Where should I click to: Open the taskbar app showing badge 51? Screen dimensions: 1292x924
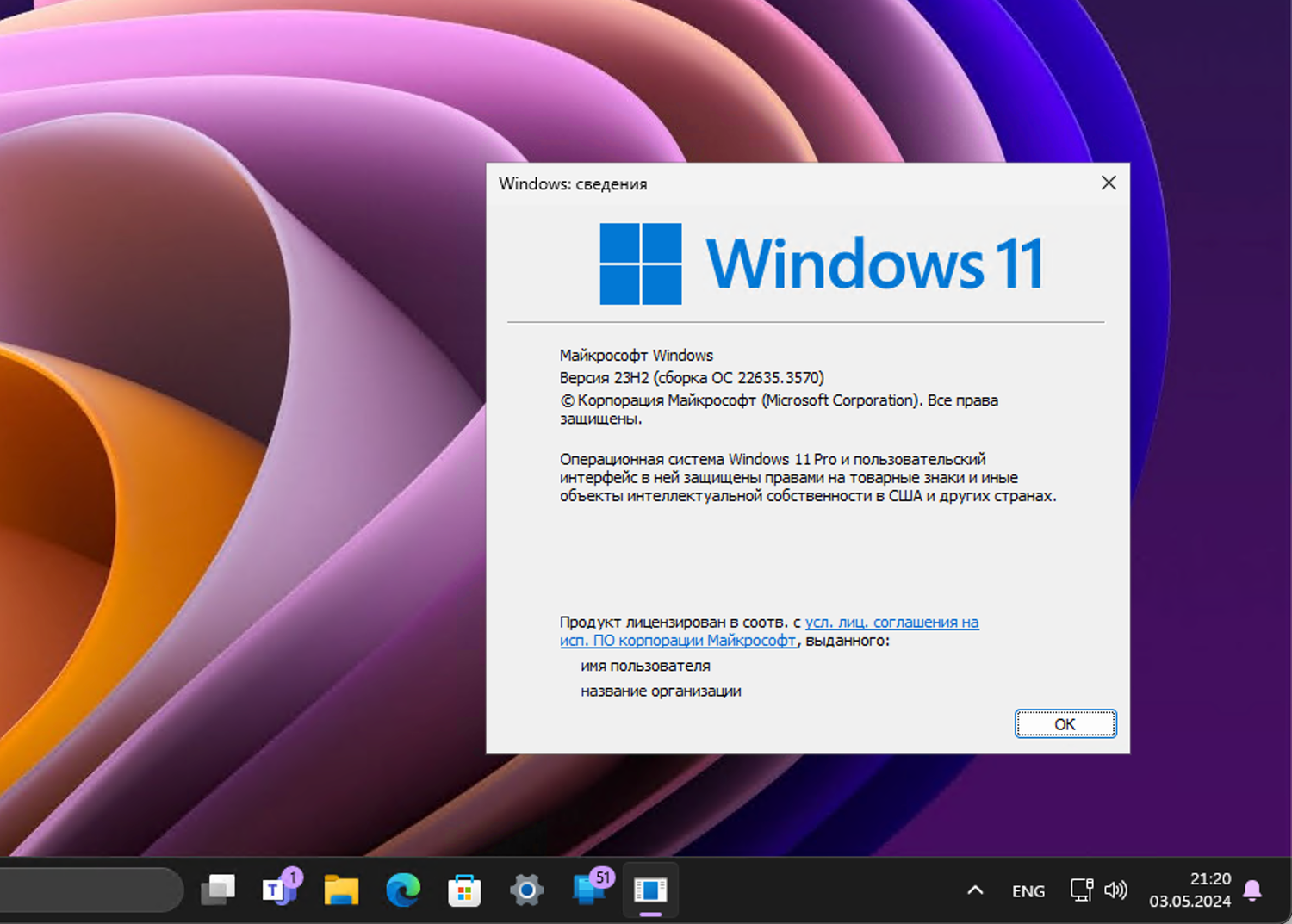tap(592, 888)
